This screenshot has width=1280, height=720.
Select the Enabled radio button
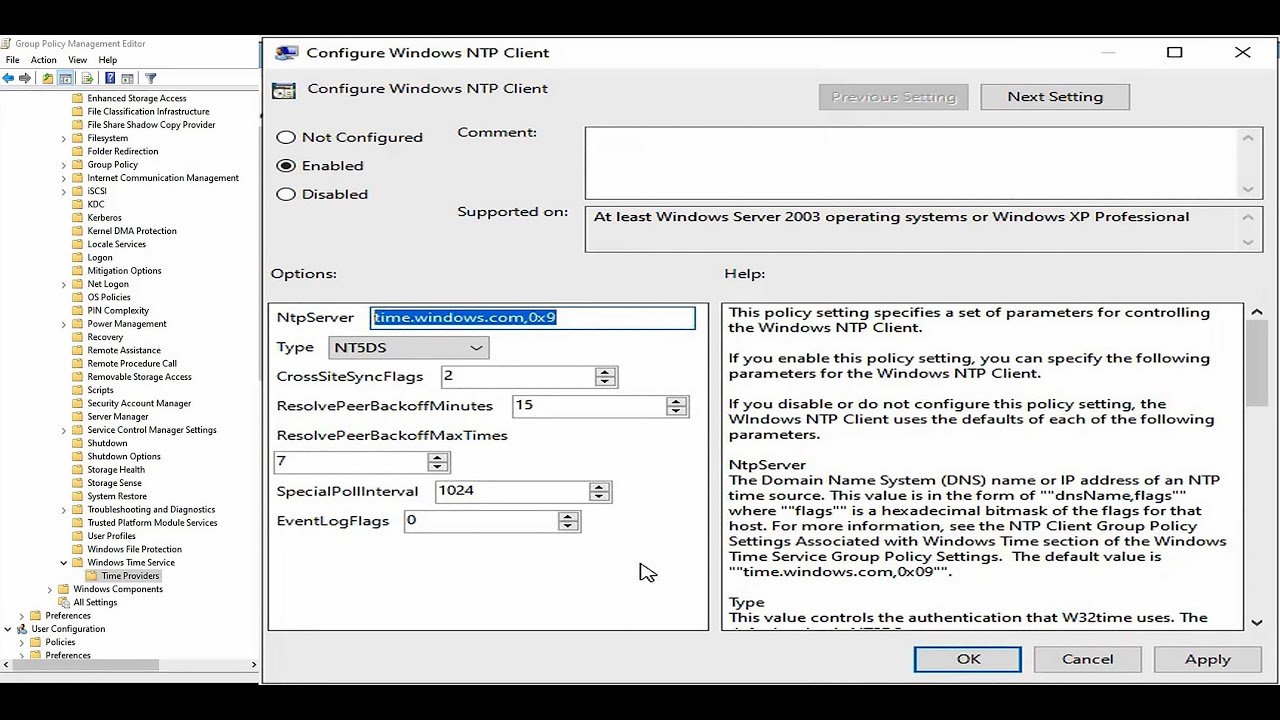pyautogui.click(x=286, y=166)
